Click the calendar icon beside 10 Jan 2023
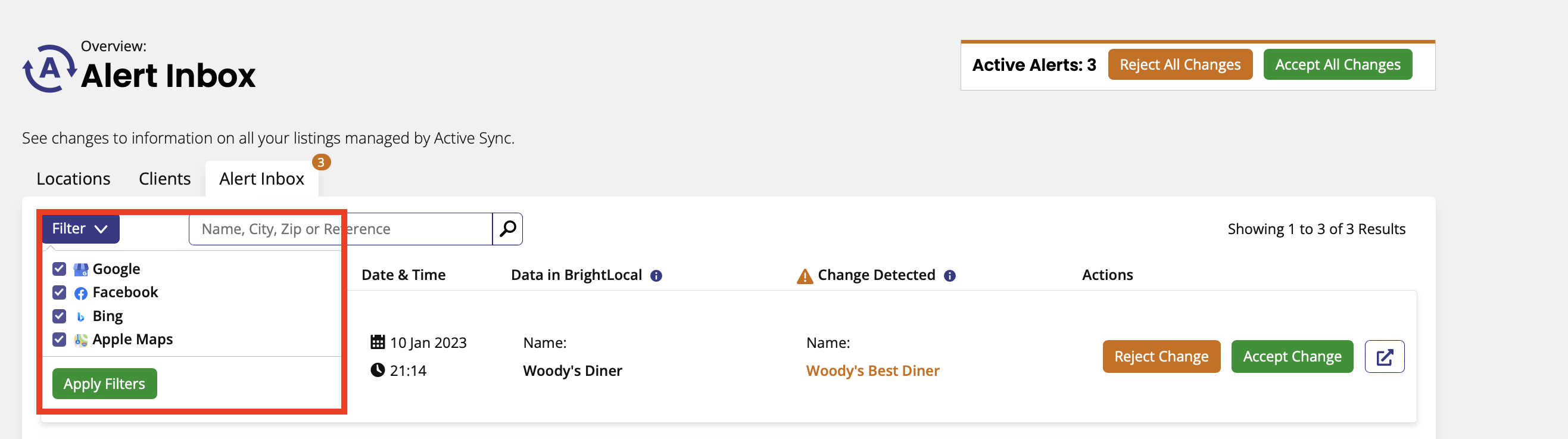1568x439 pixels. pos(378,342)
